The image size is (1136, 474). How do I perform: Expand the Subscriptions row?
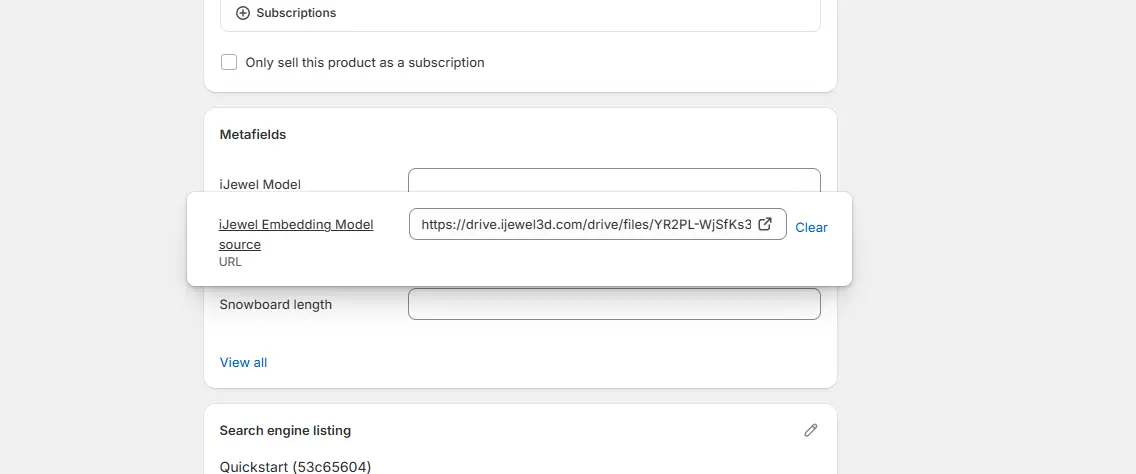pos(520,13)
